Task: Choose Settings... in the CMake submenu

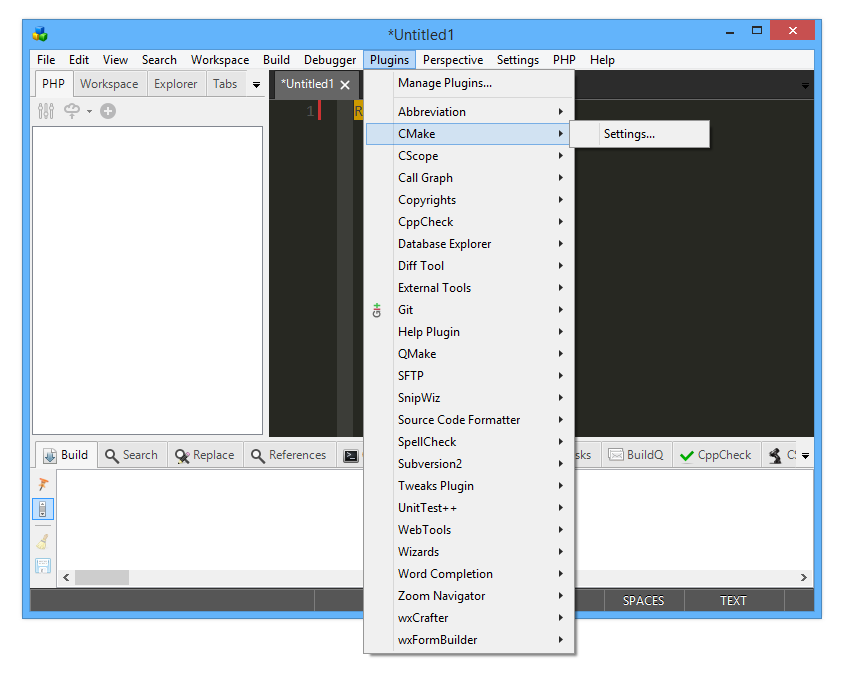Action: [629, 134]
